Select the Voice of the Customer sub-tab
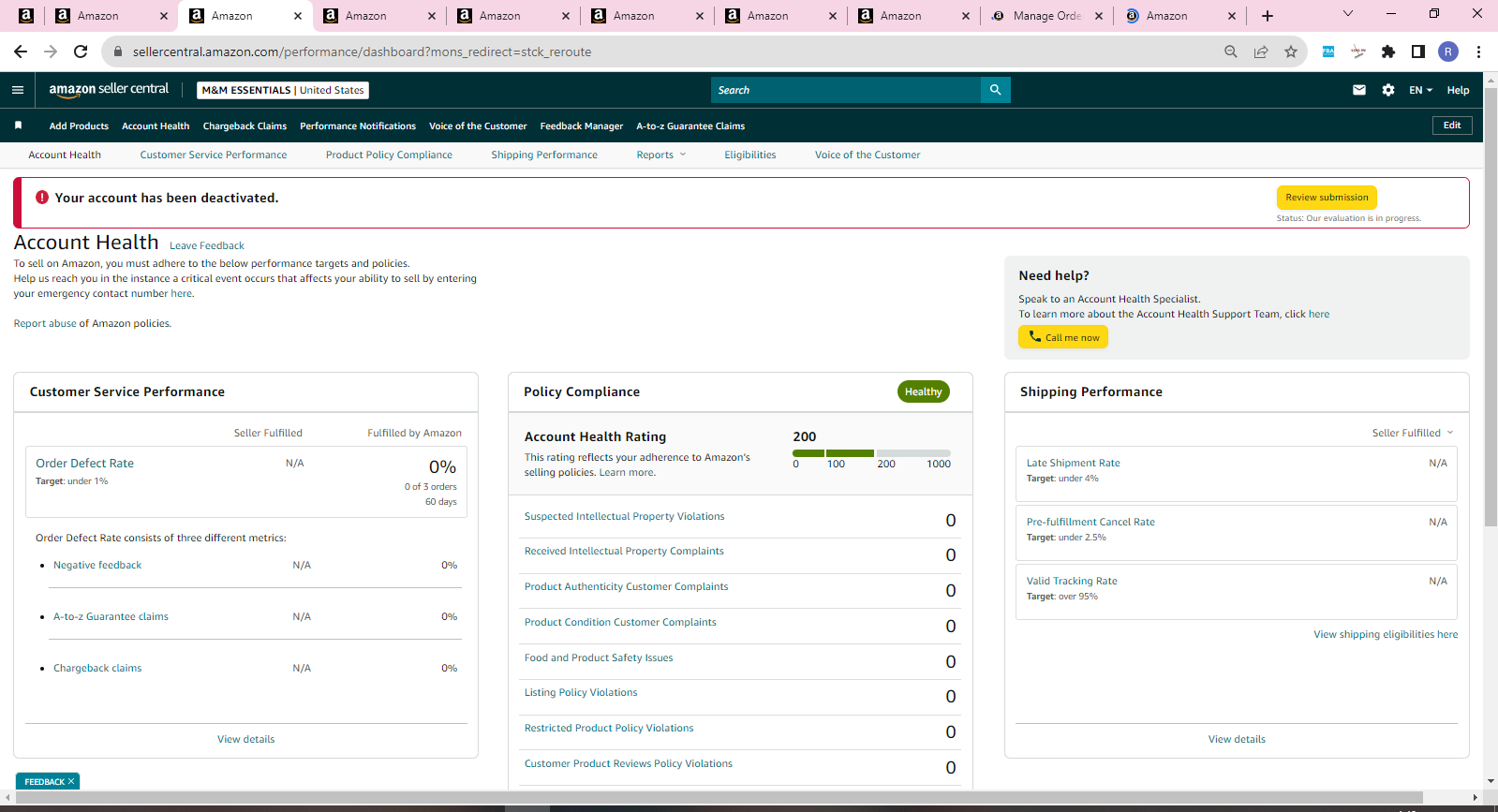This screenshot has width=1498, height=812. point(868,155)
